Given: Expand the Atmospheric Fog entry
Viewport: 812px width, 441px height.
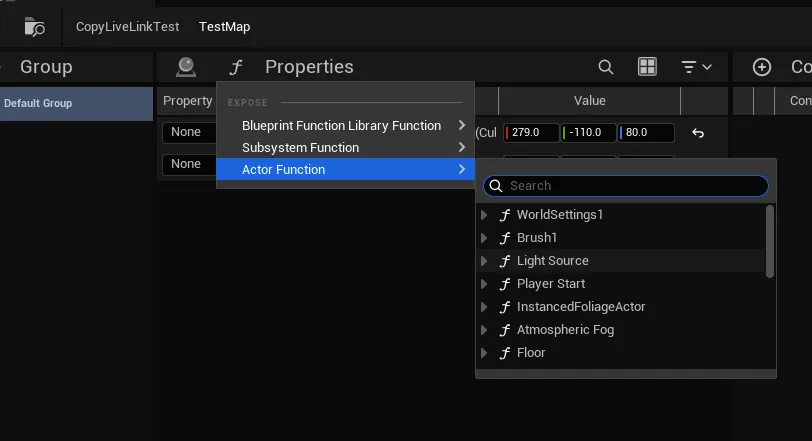Looking at the screenshot, I should coord(485,330).
